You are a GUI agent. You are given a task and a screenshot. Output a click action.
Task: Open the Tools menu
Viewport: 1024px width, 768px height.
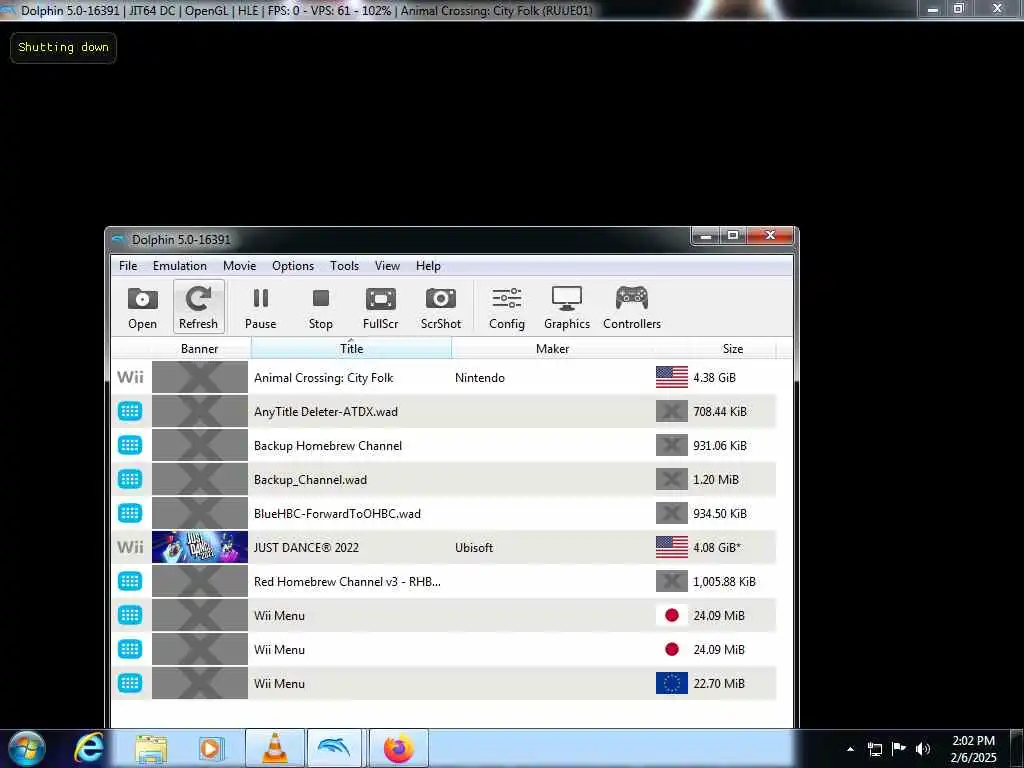pyautogui.click(x=344, y=266)
